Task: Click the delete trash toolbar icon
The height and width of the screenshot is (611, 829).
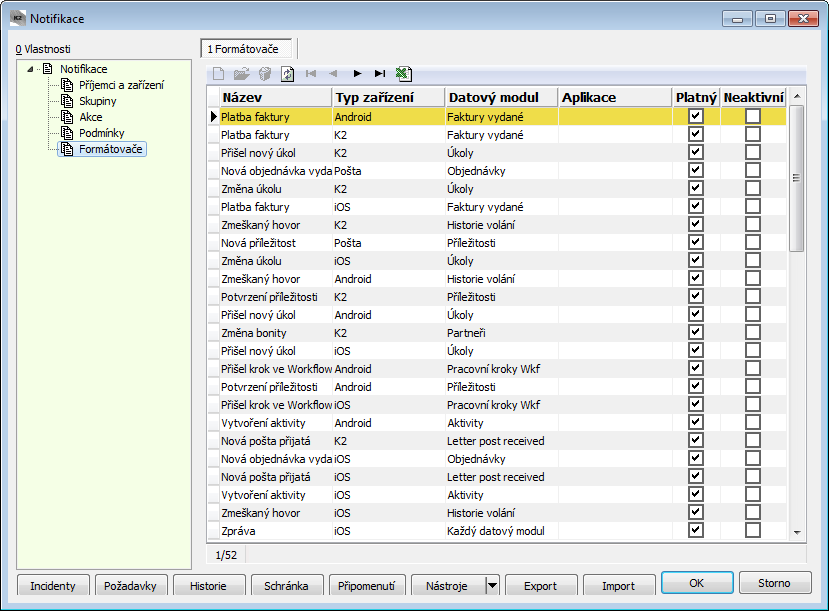Action: tap(264, 73)
